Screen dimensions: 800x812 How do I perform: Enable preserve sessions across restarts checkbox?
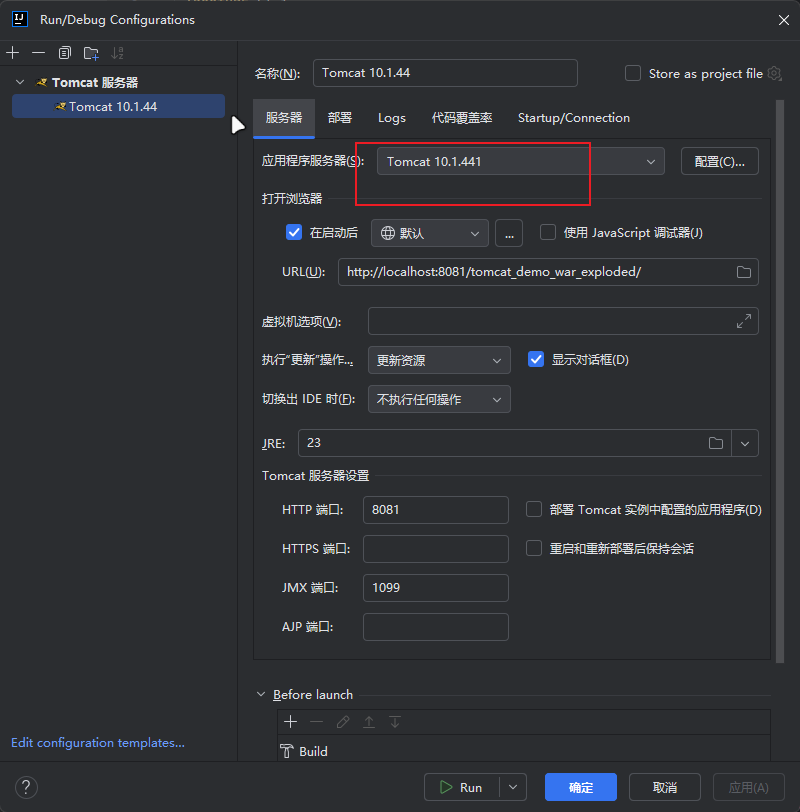(x=534, y=548)
